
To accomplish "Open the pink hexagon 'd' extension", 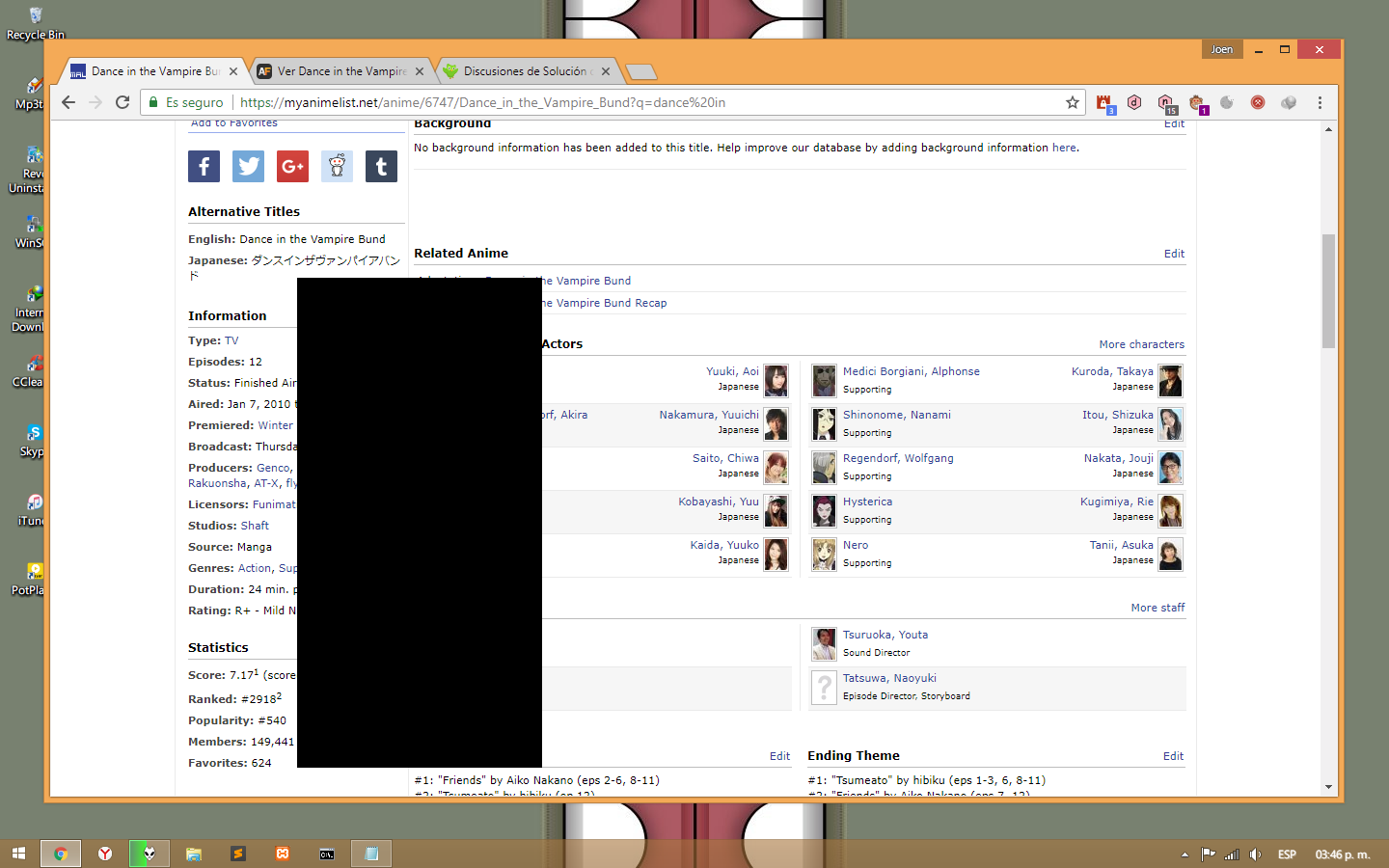I will click(1134, 102).
